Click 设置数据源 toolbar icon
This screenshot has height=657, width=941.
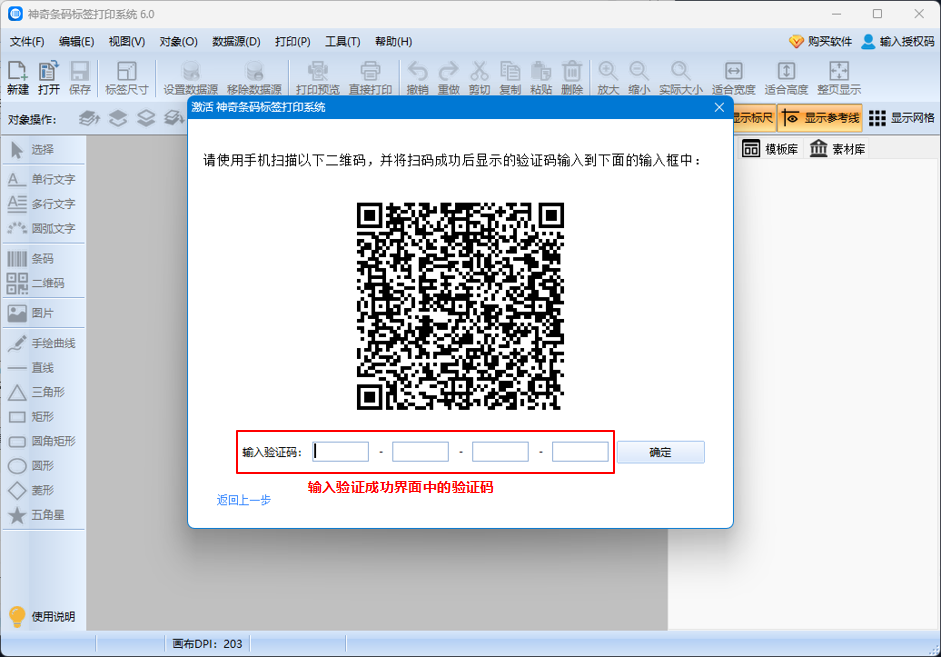191,78
